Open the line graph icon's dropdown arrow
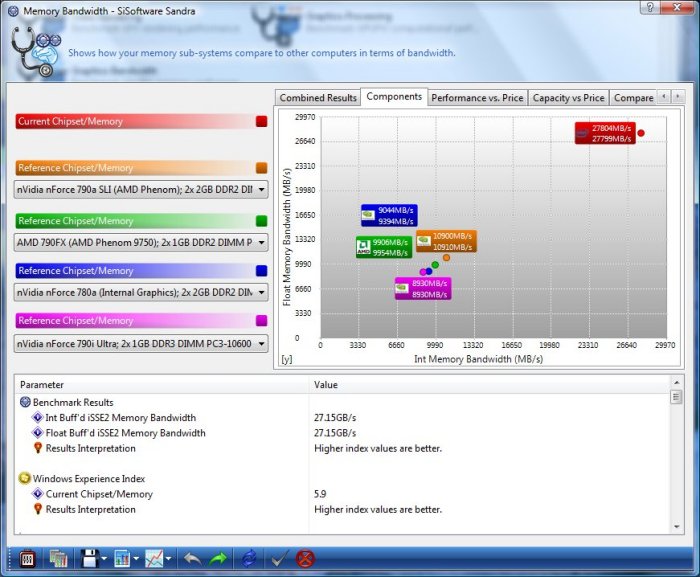Screen dimensions: 700x577 [x=168, y=559]
